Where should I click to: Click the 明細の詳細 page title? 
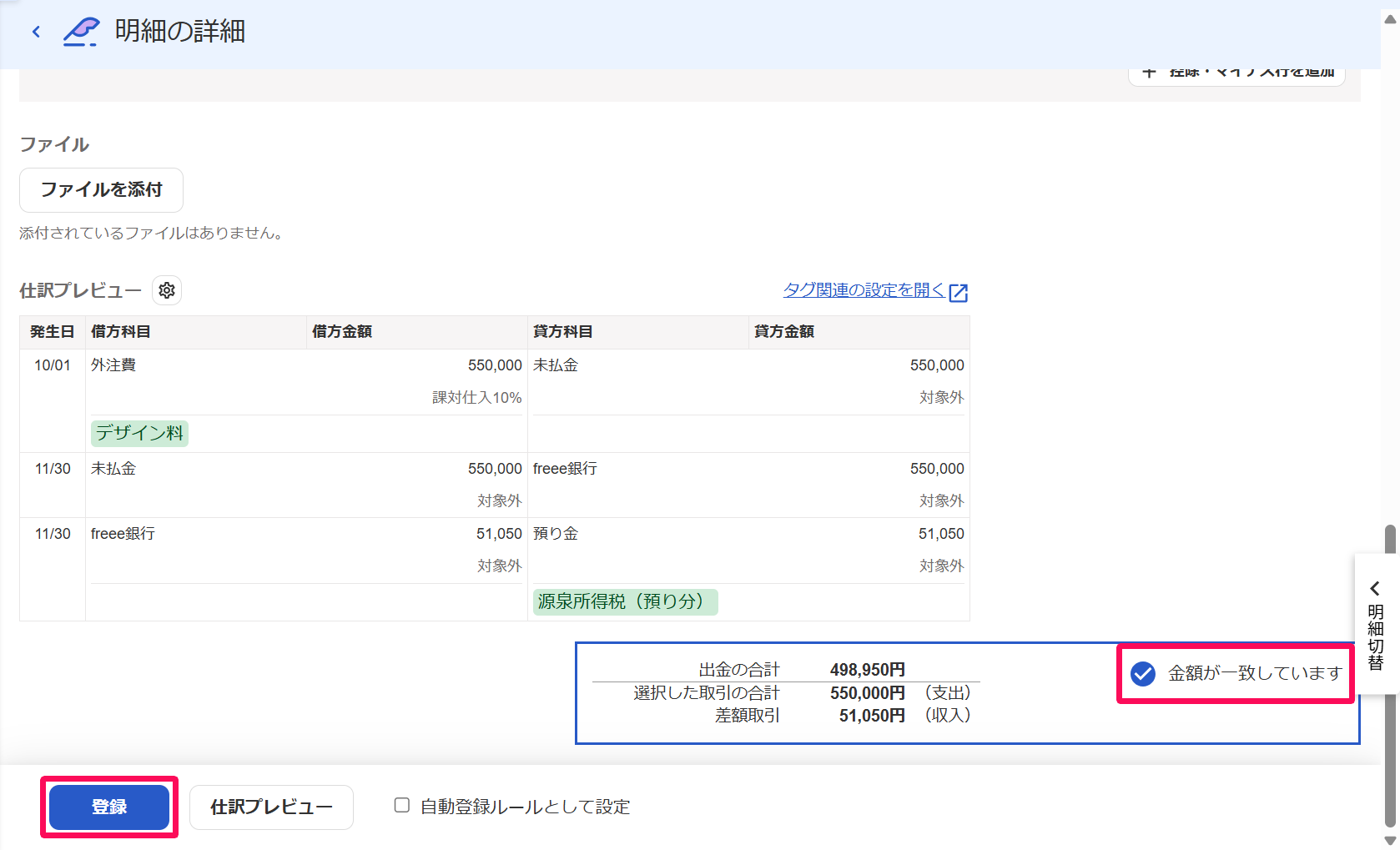tap(180, 32)
